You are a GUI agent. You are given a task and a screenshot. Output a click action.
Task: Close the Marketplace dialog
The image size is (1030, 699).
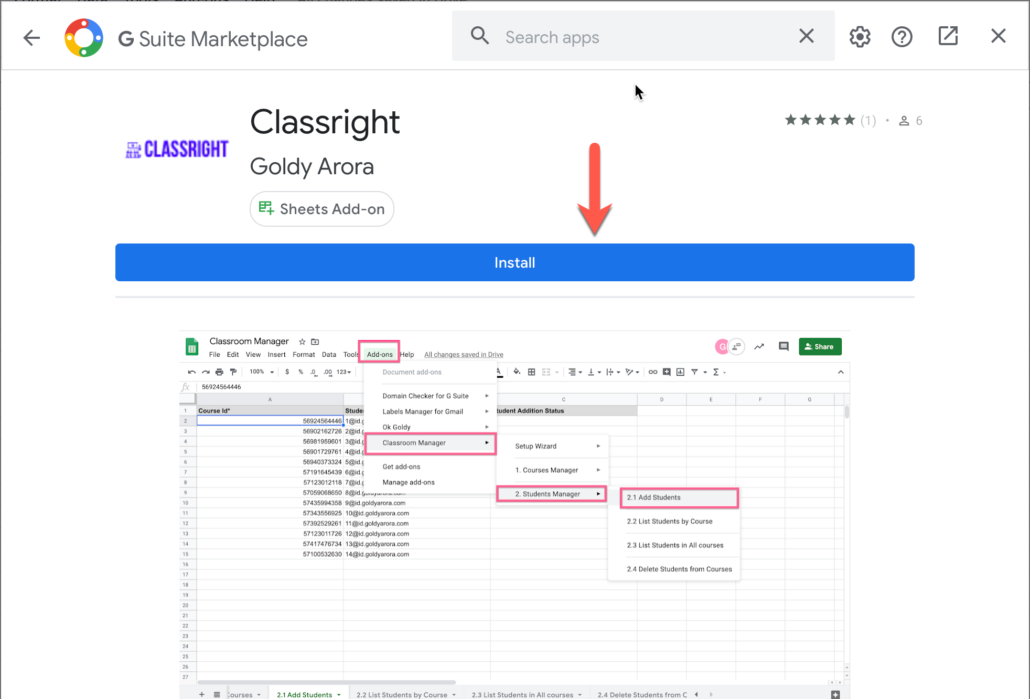pyautogui.click(x=998, y=36)
